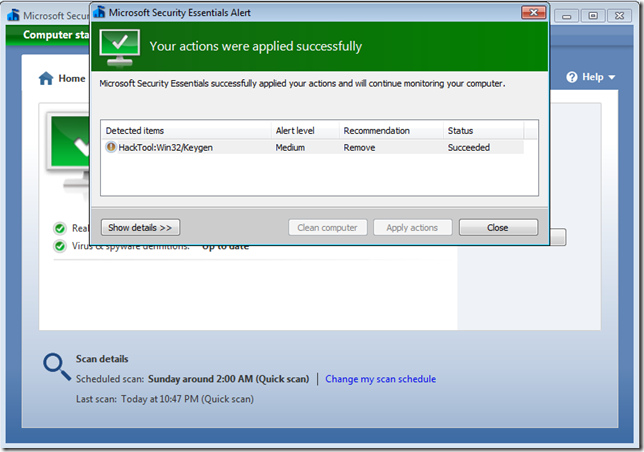
Task: Close the alert dialog with its red X
Action: pos(534,12)
